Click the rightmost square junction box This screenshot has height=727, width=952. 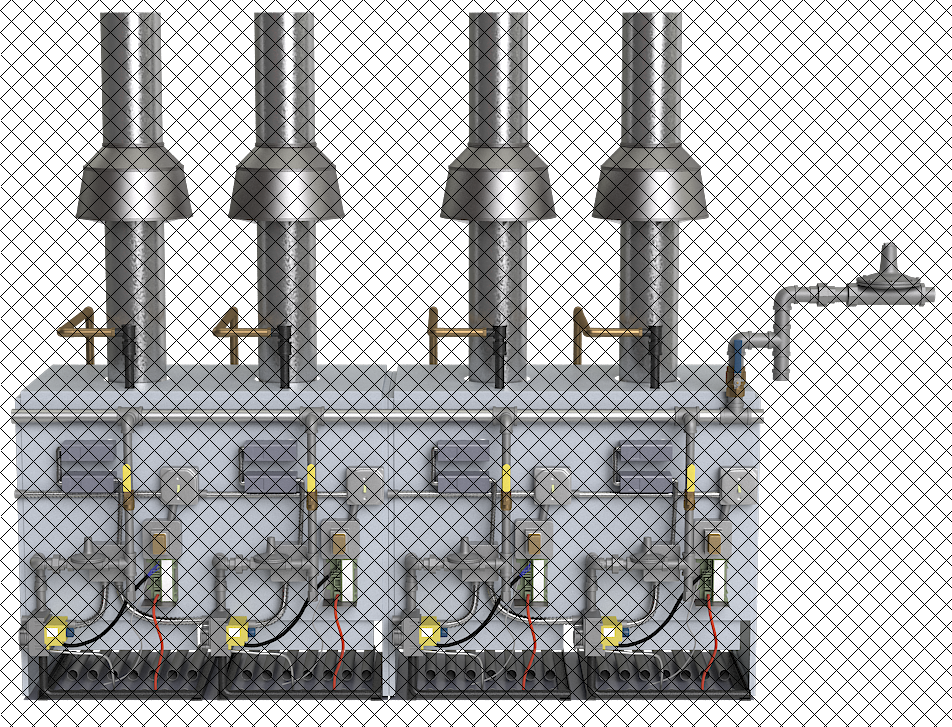(x=738, y=485)
